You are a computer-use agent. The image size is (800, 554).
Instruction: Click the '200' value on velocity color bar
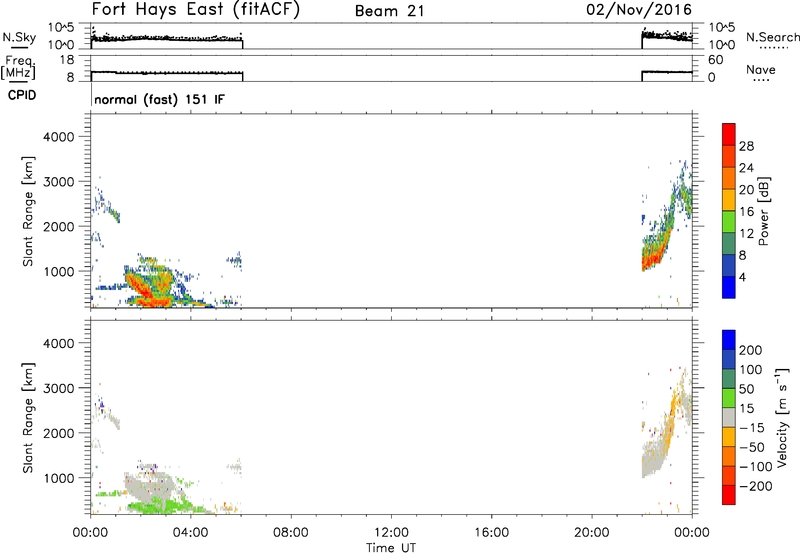point(751,350)
